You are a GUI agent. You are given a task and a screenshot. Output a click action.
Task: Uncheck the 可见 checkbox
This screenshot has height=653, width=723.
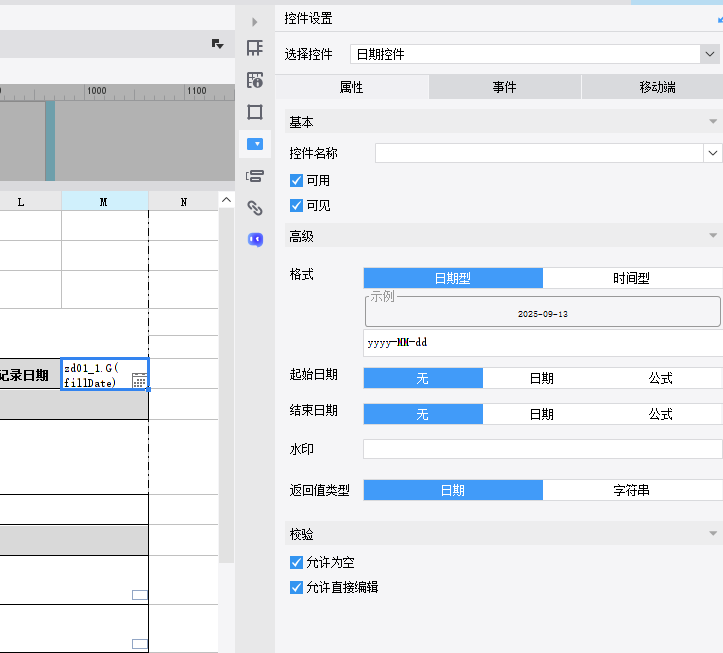coord(296,206)
